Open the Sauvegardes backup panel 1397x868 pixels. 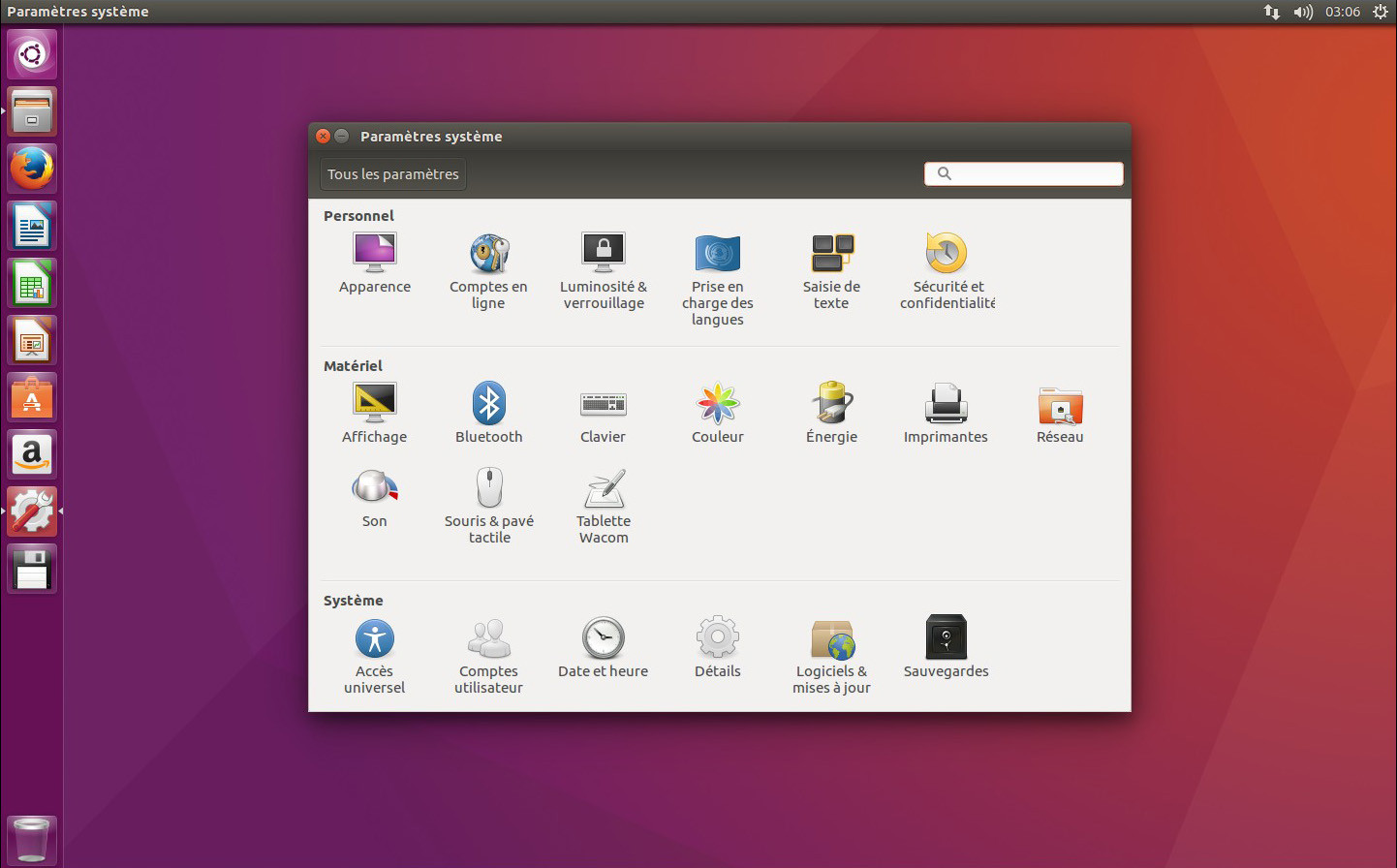(x=947, y=648)
